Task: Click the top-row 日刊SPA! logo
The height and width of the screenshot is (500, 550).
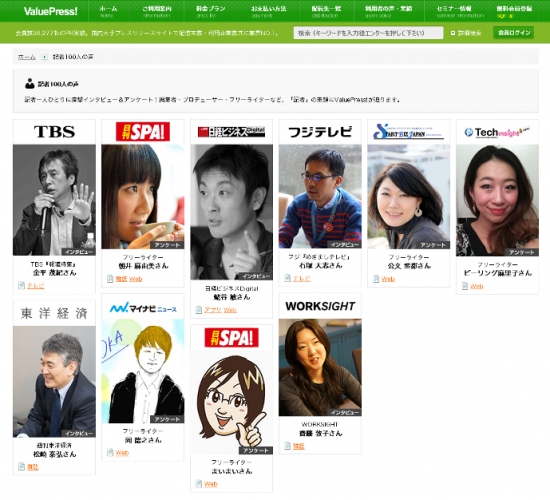Action: [x=143, y=132]
